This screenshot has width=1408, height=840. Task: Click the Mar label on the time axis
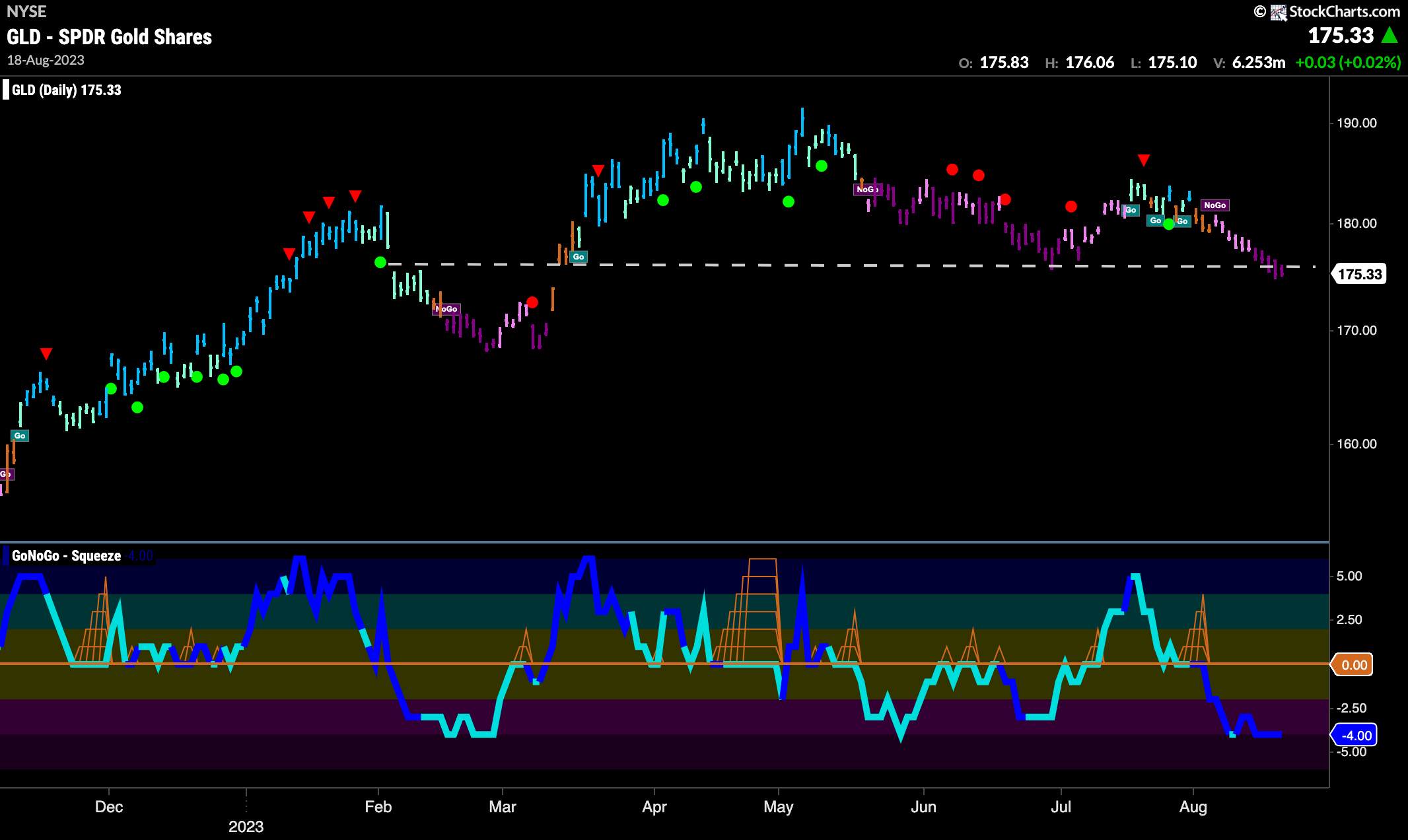pos(503,807)
